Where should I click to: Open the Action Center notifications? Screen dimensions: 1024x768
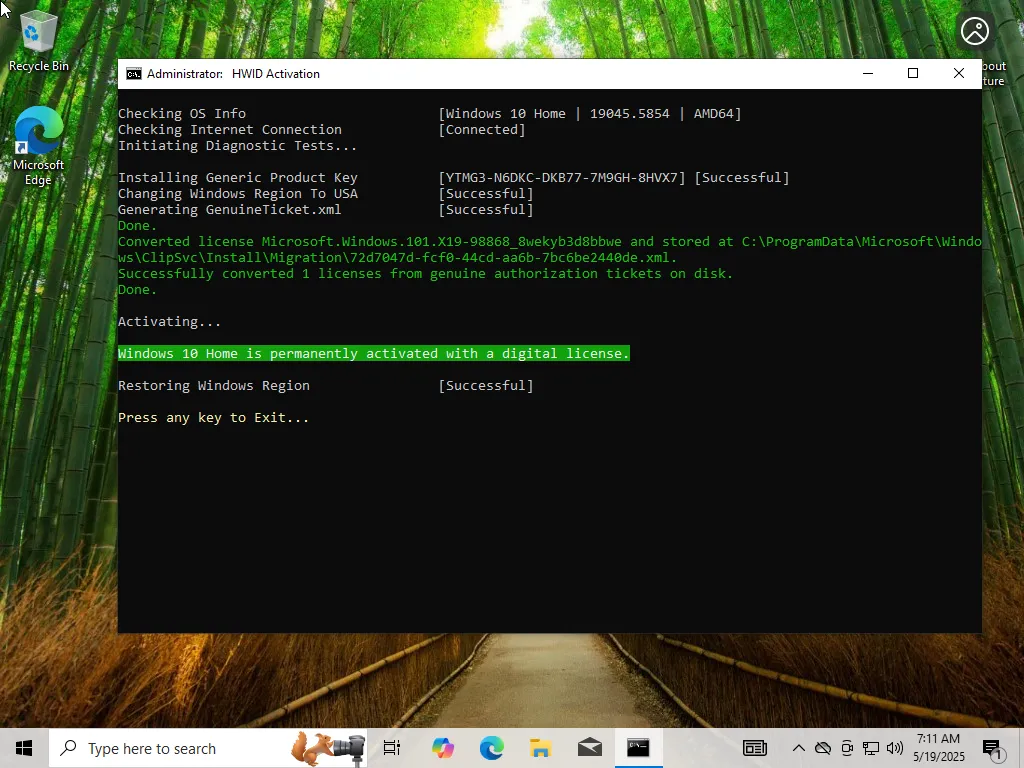991,748
